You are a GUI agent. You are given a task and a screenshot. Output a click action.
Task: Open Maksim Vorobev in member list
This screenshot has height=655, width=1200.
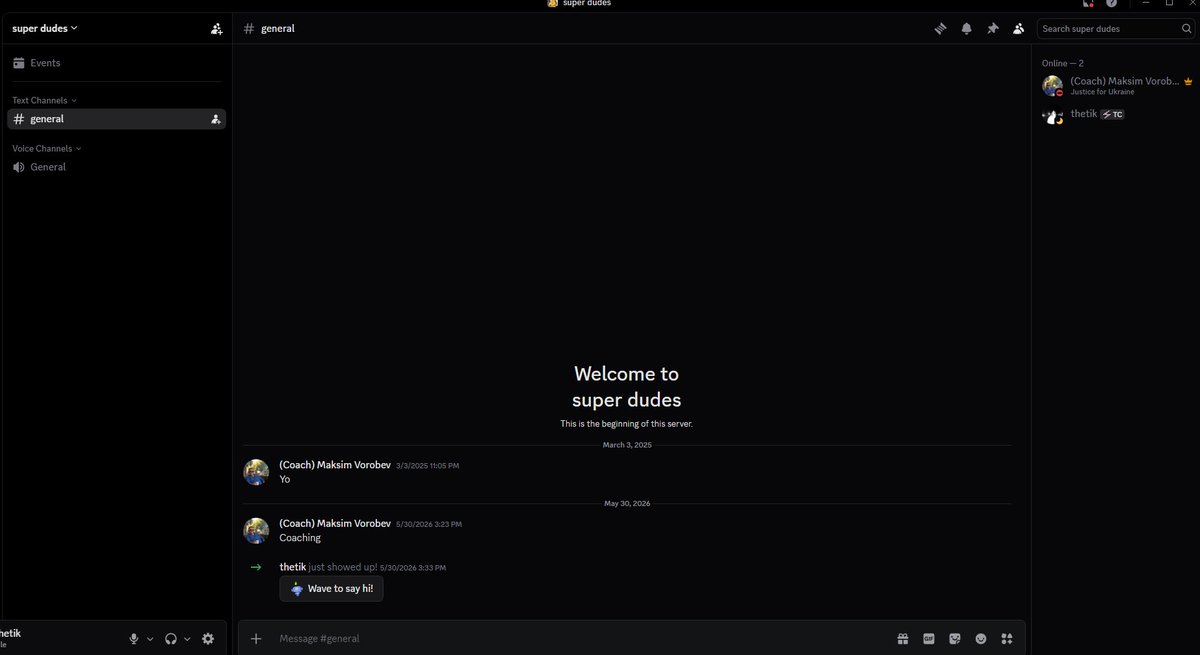[1116, 86]
